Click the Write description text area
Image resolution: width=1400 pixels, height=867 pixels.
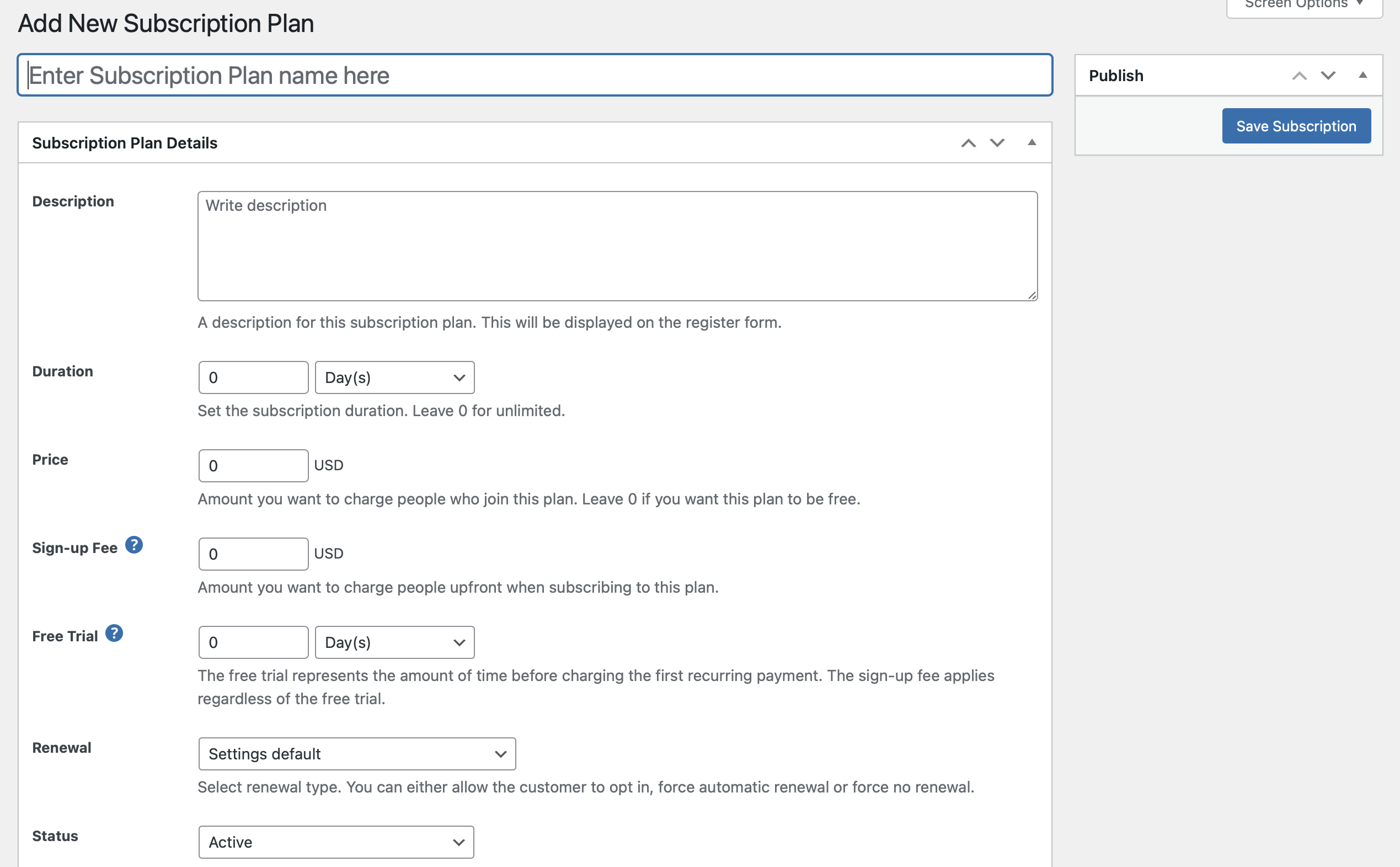pyautogui.click(x=617, y=246)
